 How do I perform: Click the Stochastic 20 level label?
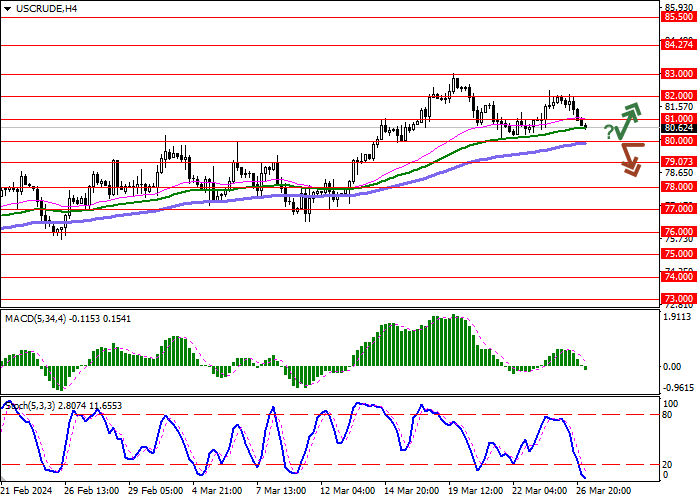pyautogui.click(x=667, y=465)
